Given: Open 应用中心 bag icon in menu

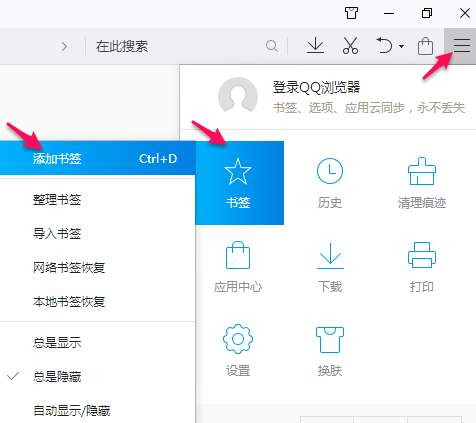Looking at the screenshot, I should [x=238, y=267].
